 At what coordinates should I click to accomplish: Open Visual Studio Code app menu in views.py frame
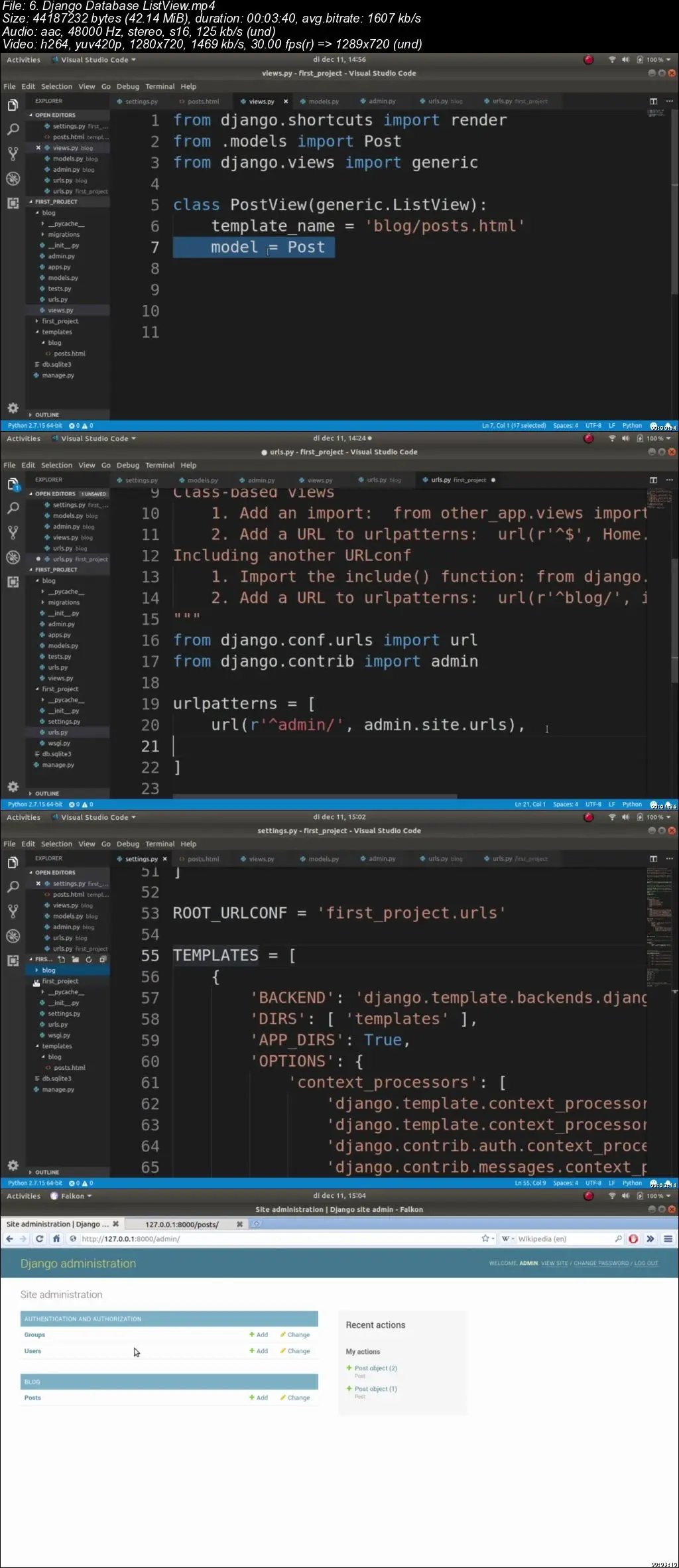pos(94,60)
